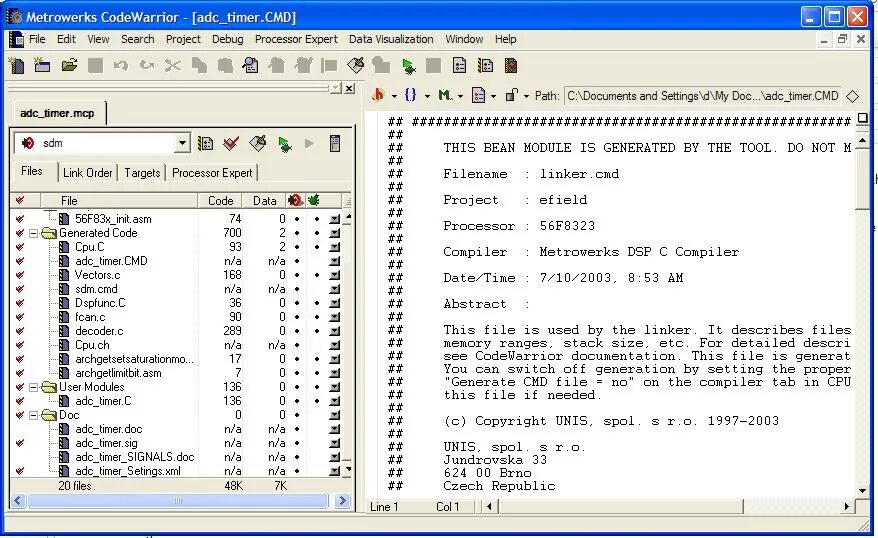Click Synchronize Modification Dates red check icon
Viewport: 878px width, 538px height.
[x=231, y=143]
